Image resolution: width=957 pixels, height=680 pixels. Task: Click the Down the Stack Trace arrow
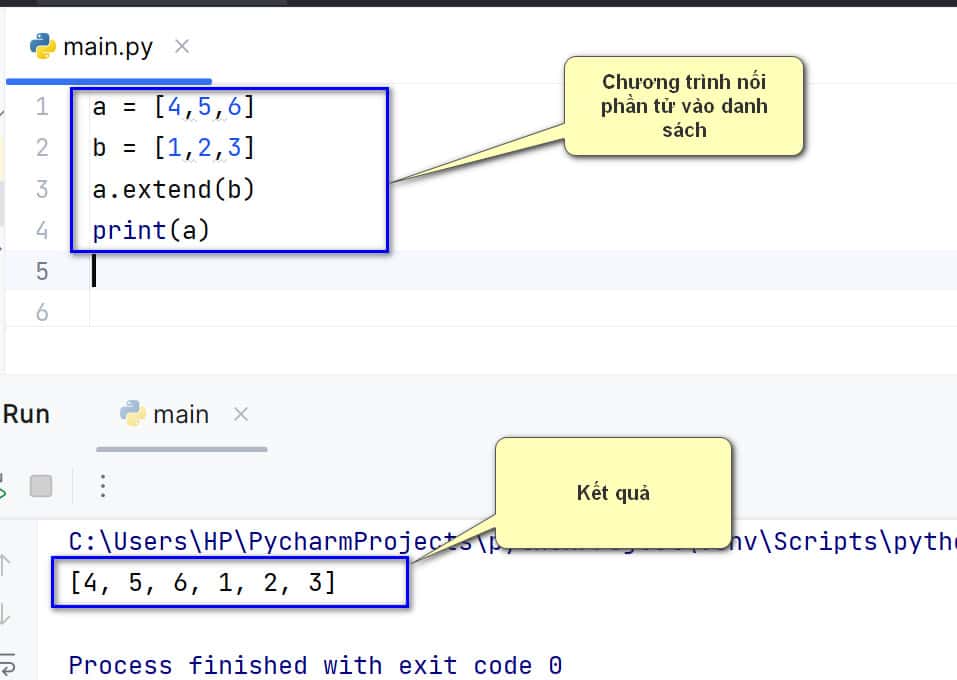pyautogui.click(x=6, y=613)
